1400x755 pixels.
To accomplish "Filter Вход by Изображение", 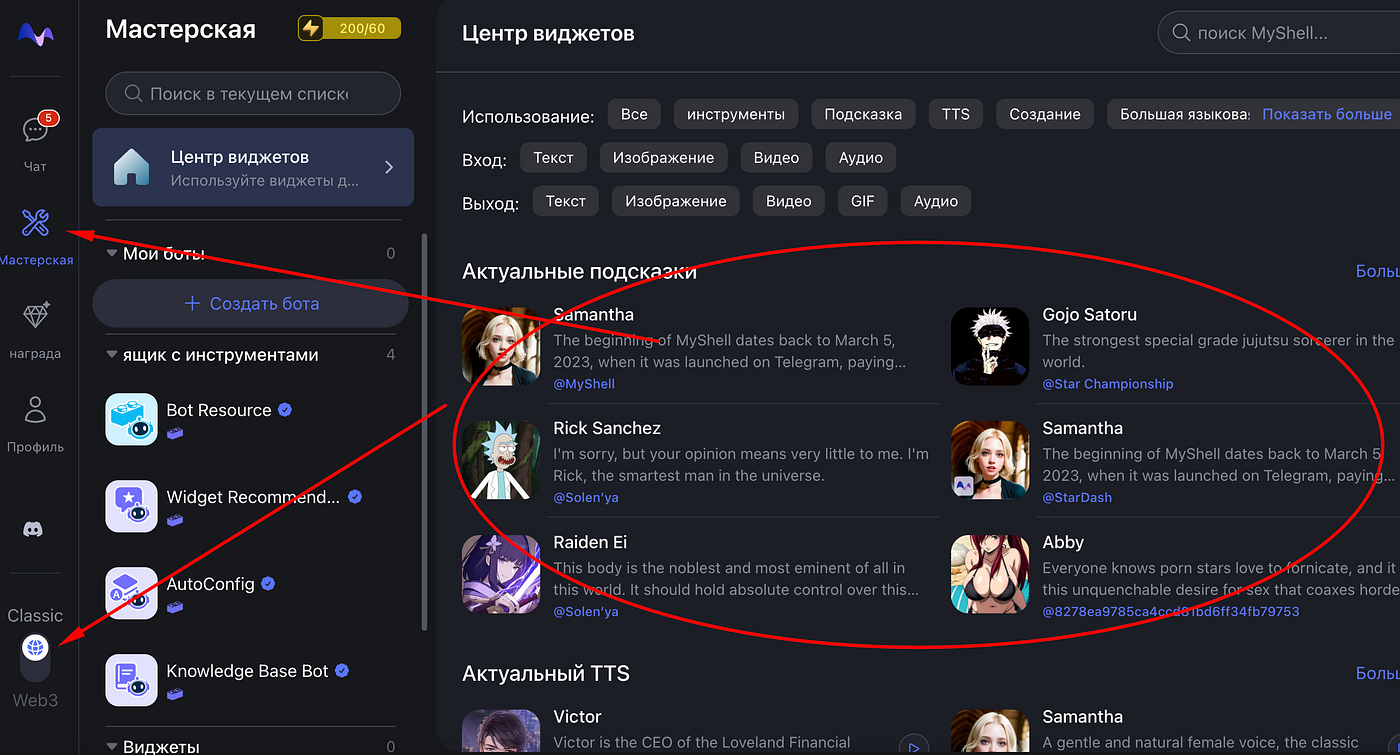I will 664,157.
